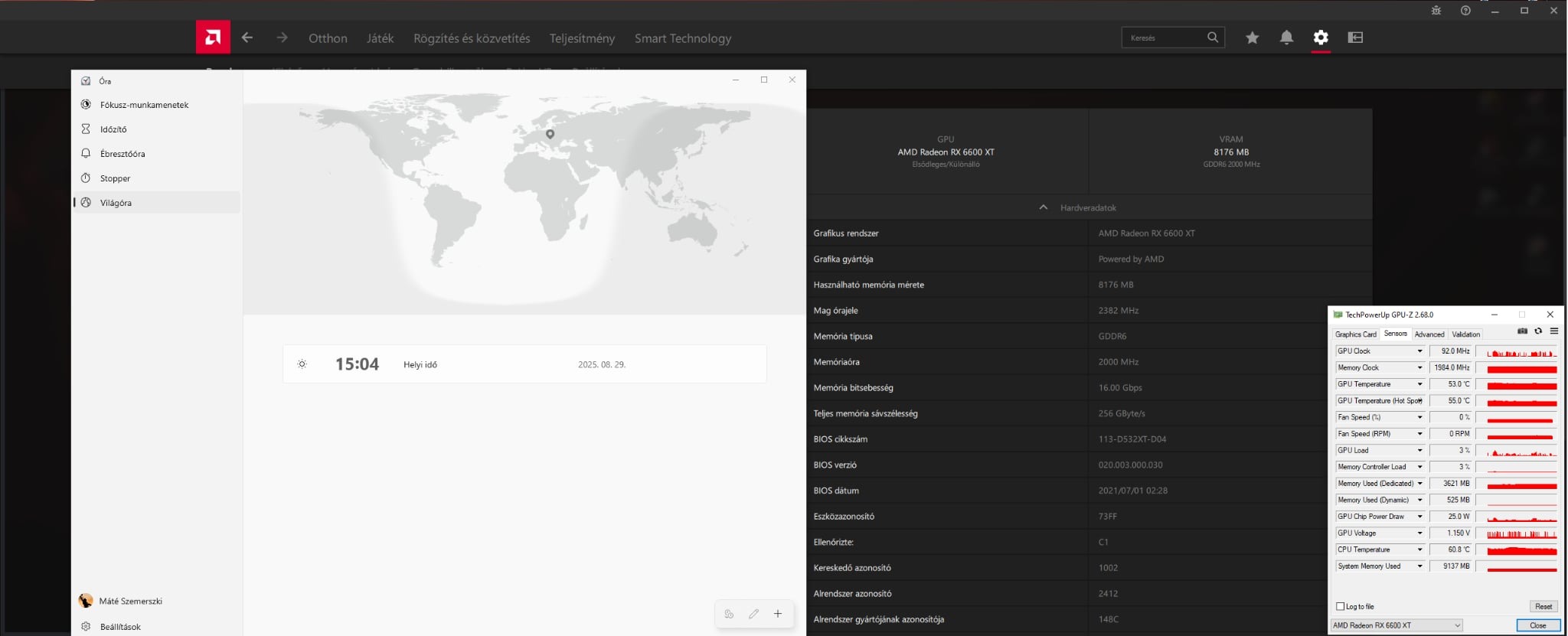Open the GPU Voltage sensor dropdown
This screenshot has width=1568, height=636.
tap(1419, 533)
